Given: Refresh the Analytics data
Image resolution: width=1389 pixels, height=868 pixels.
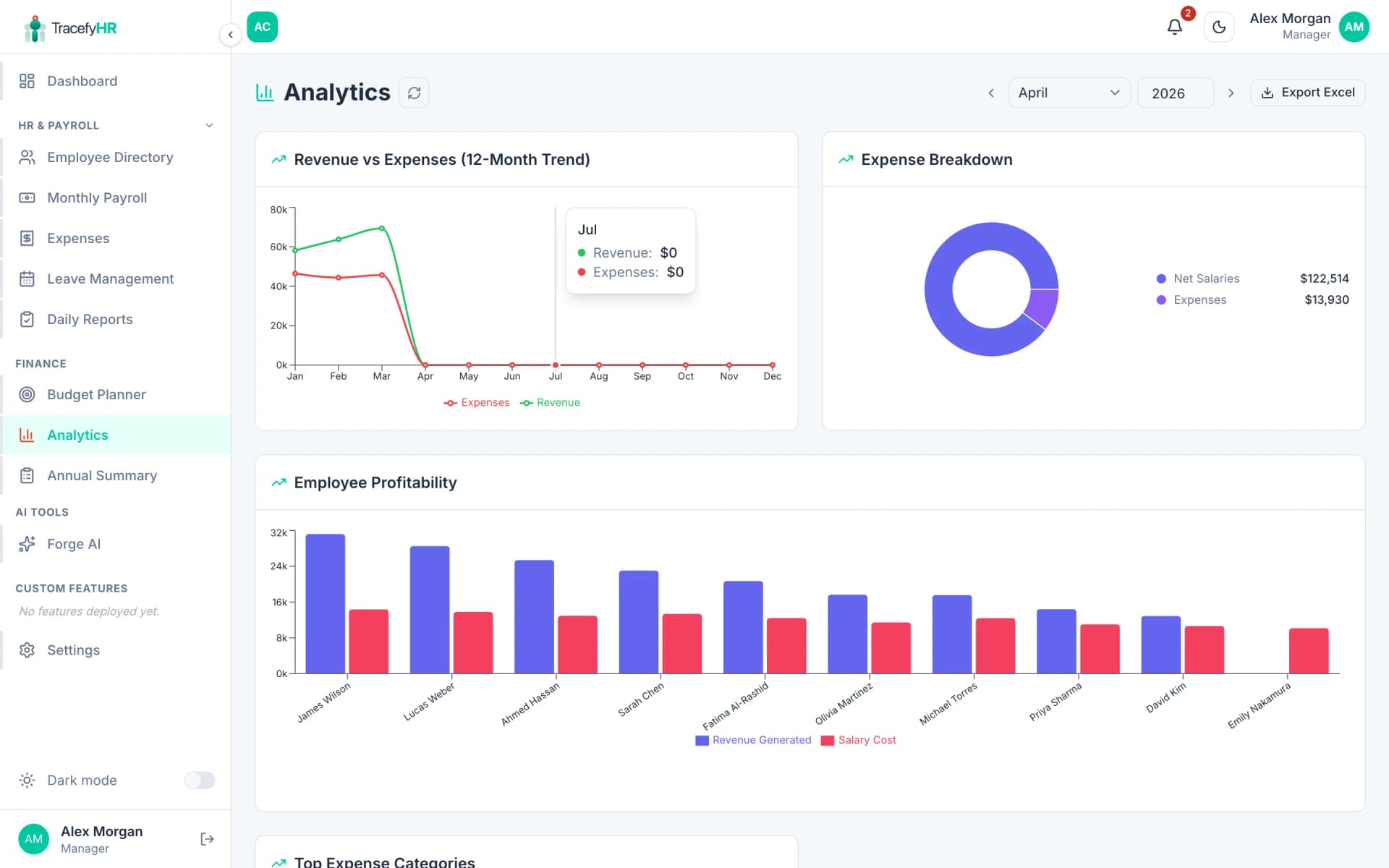Looking at the screenshot, I should pos(414,93).
